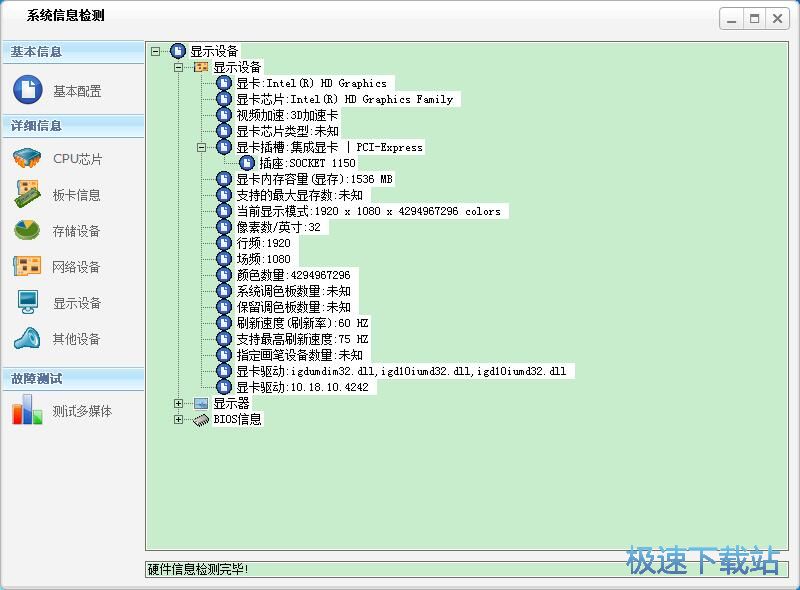
Task: Go to CPU芯片 label
Action: click(x=78, y=159)
